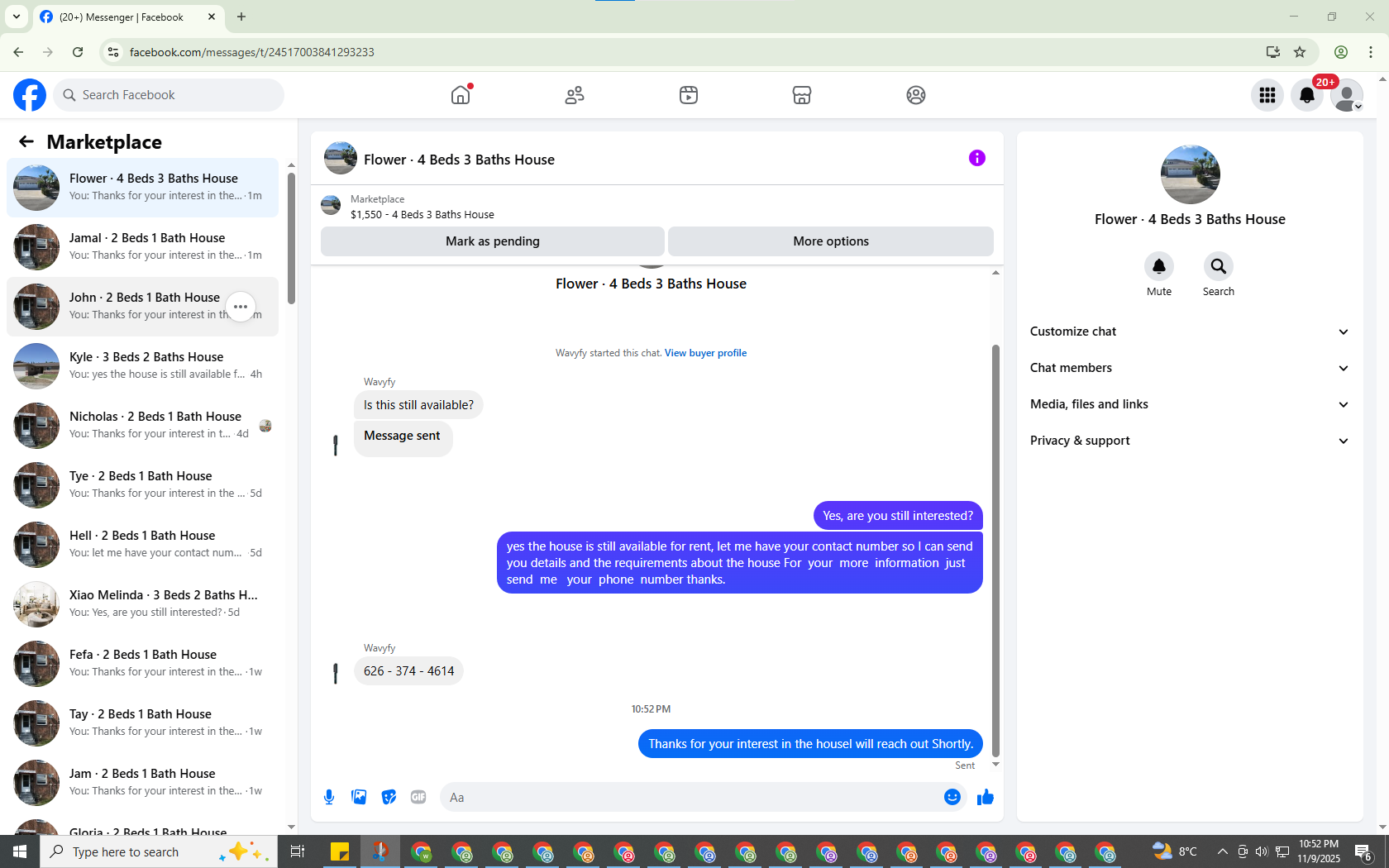Open conversation information purple icon
Image resolution: width=1389 pixels, height=868 pixels.
click(977, 158)
